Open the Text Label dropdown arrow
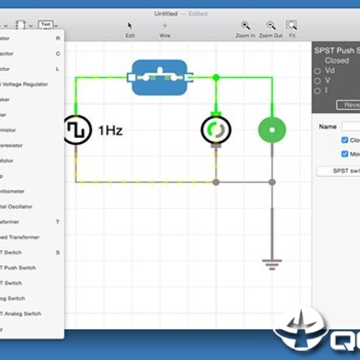Viewport: 360px width, 360px height. pos(56,26)
